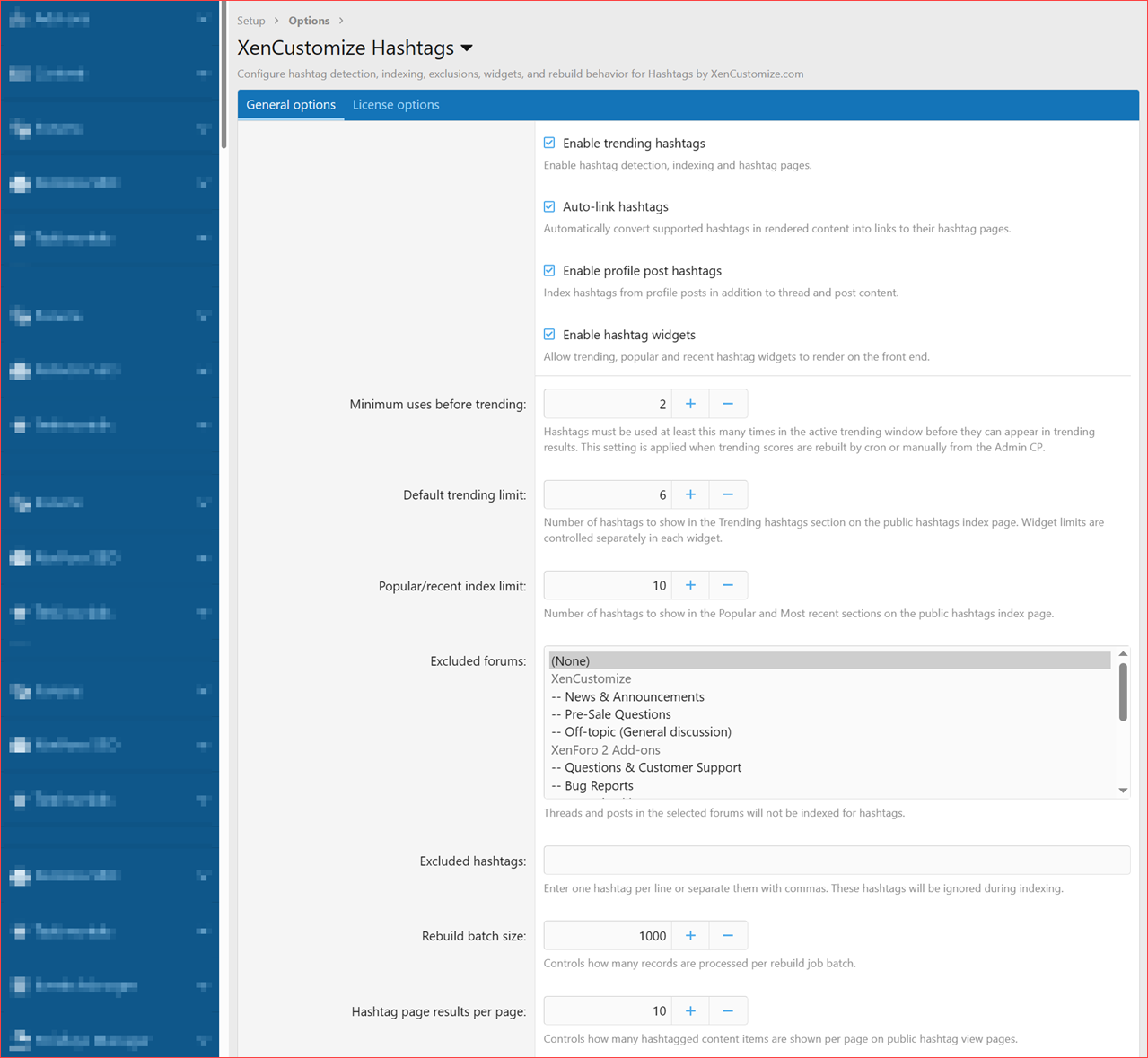
Task: Toggle Enable trending hashtags checkbox
Action: tap(549, 143)
